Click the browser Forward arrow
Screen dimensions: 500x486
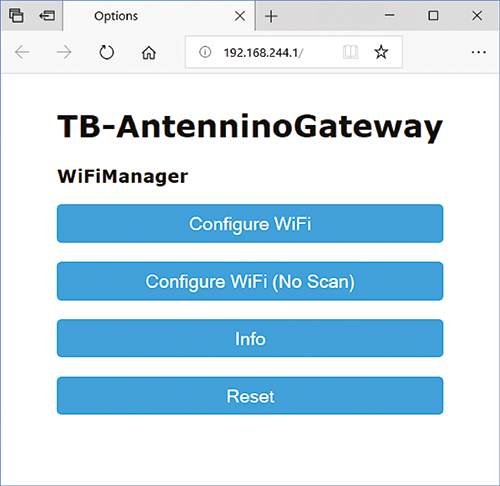click(x=64, y=52)
